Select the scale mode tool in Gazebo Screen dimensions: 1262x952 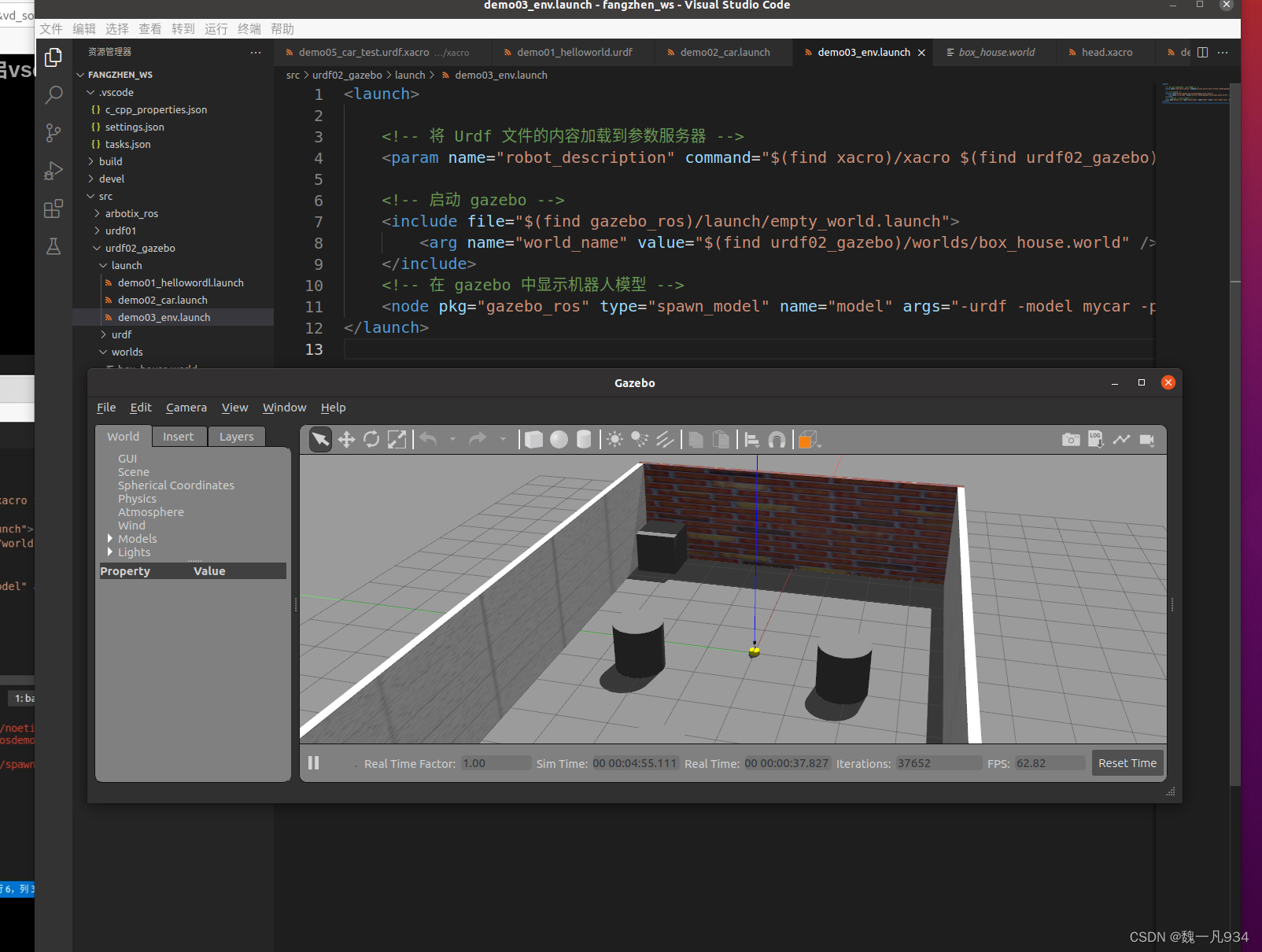397,439
